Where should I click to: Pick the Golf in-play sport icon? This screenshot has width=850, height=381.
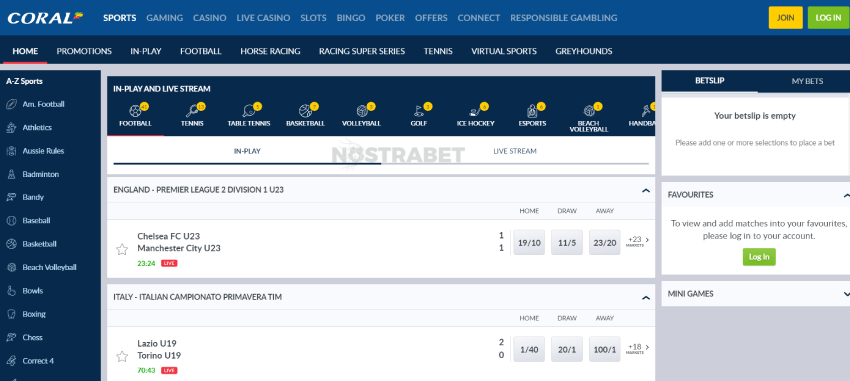tap(419, 115)
